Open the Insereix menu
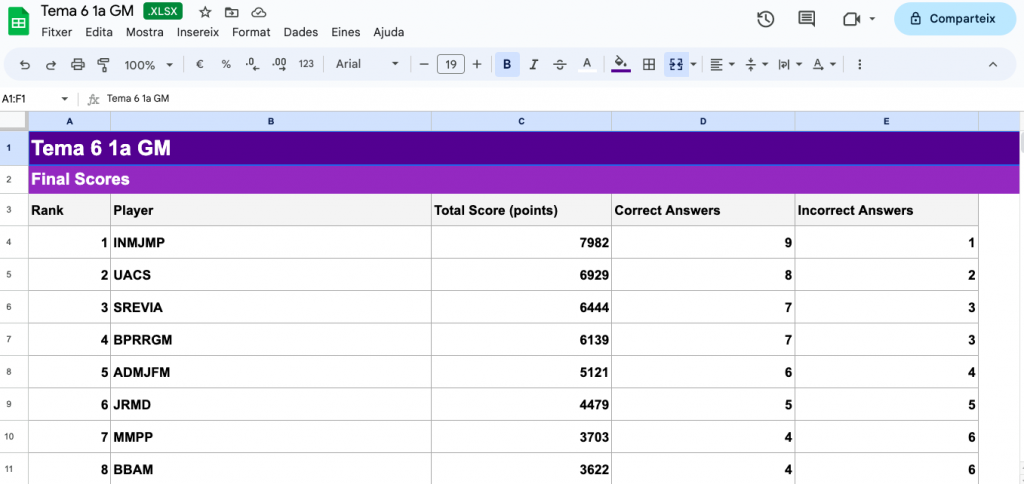1024x484 pixels. 198,32
